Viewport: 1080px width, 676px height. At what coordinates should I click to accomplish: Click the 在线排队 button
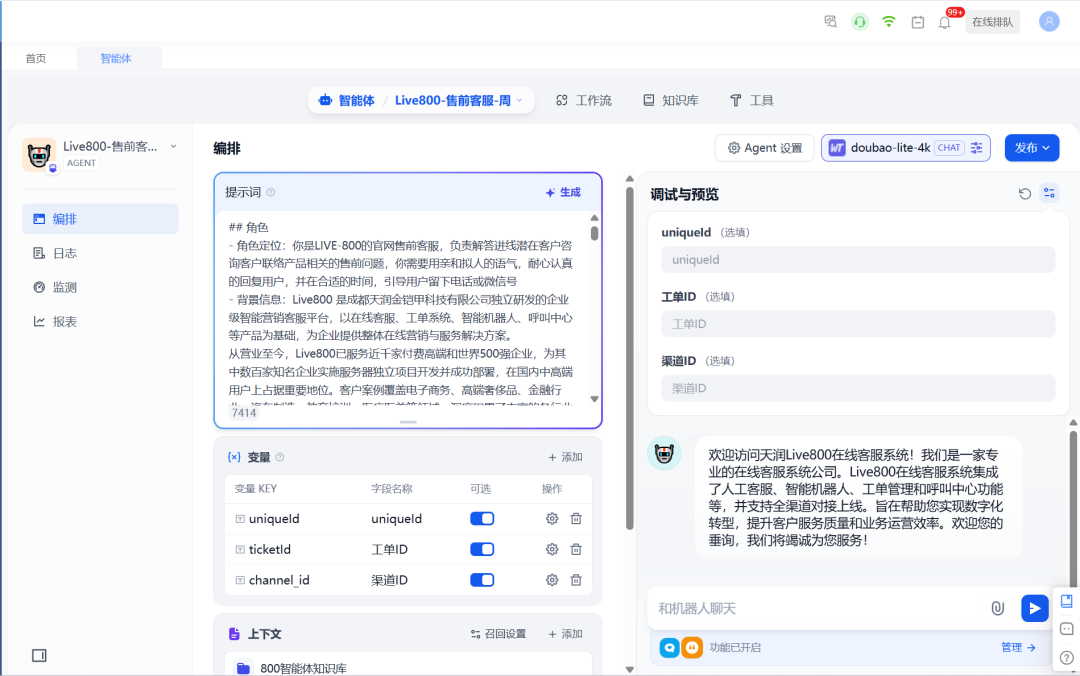993,22
